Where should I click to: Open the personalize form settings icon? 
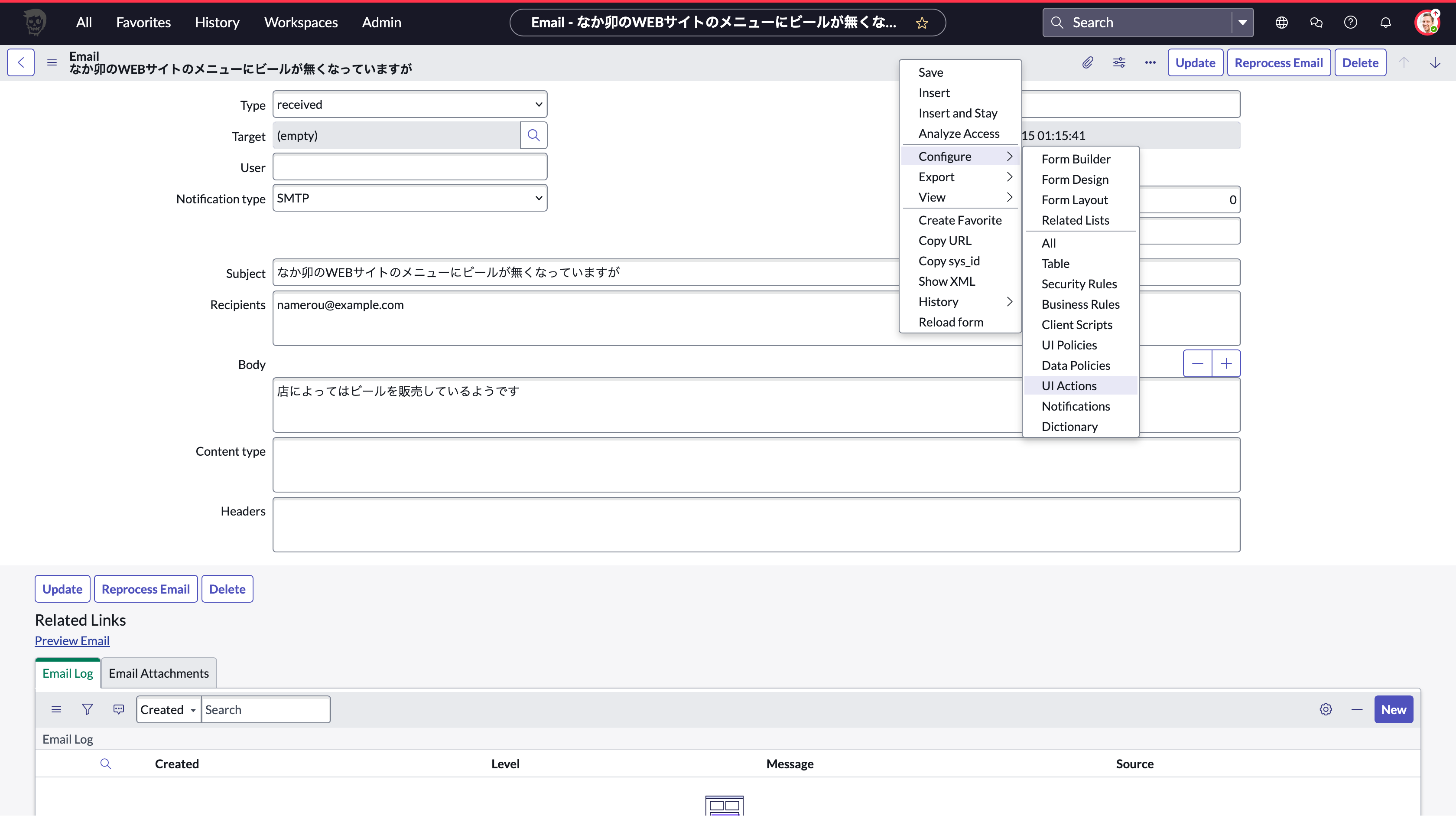[1119, 63]
